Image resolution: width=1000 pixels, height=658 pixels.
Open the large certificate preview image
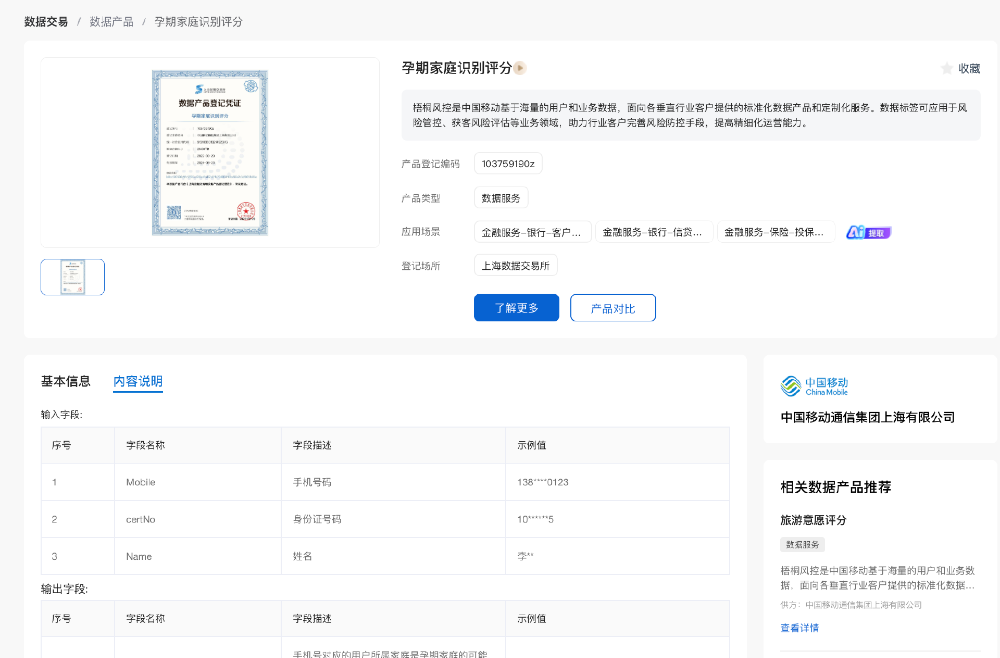click(x=210, y=152)
